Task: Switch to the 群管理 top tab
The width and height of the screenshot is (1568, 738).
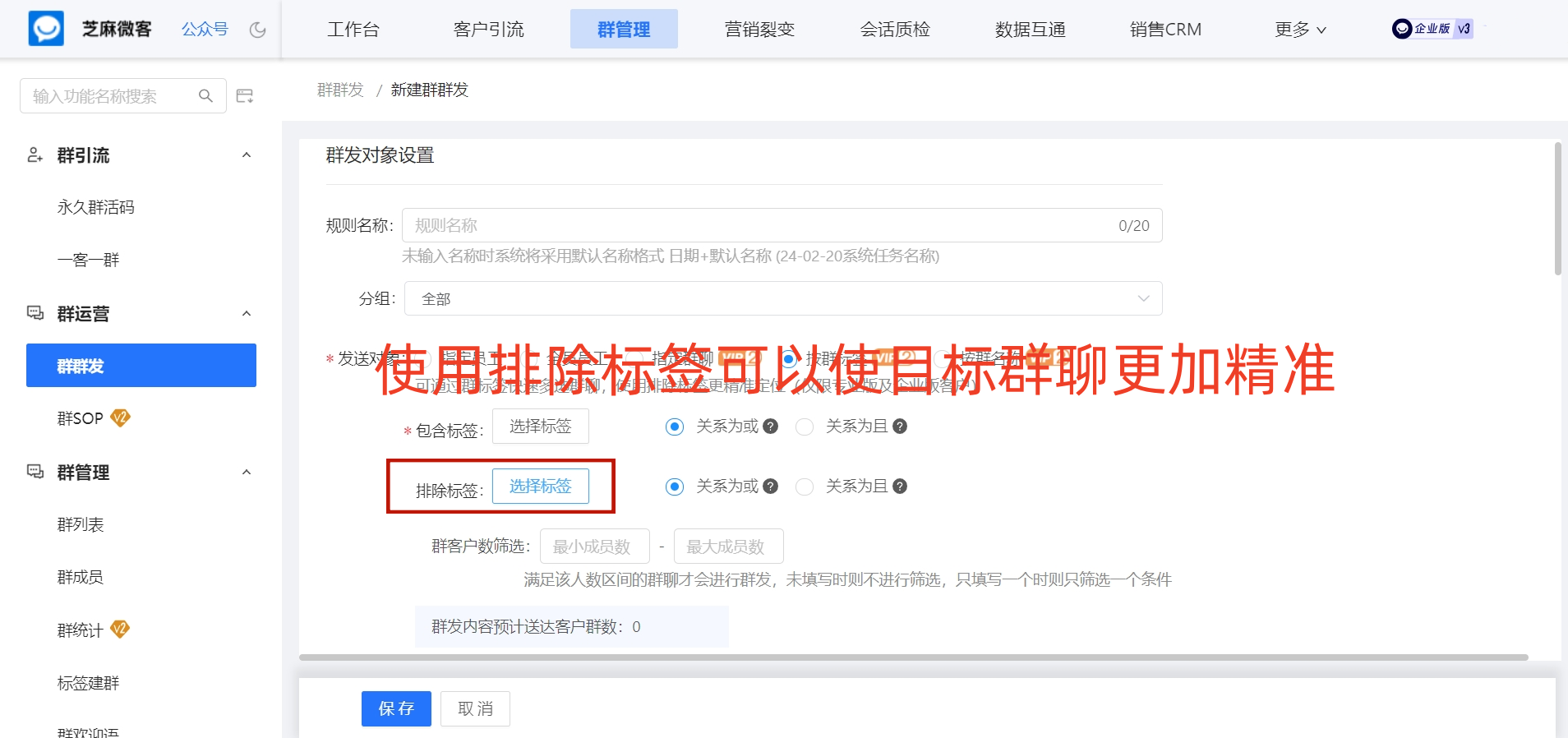Action: coord(624,30)
